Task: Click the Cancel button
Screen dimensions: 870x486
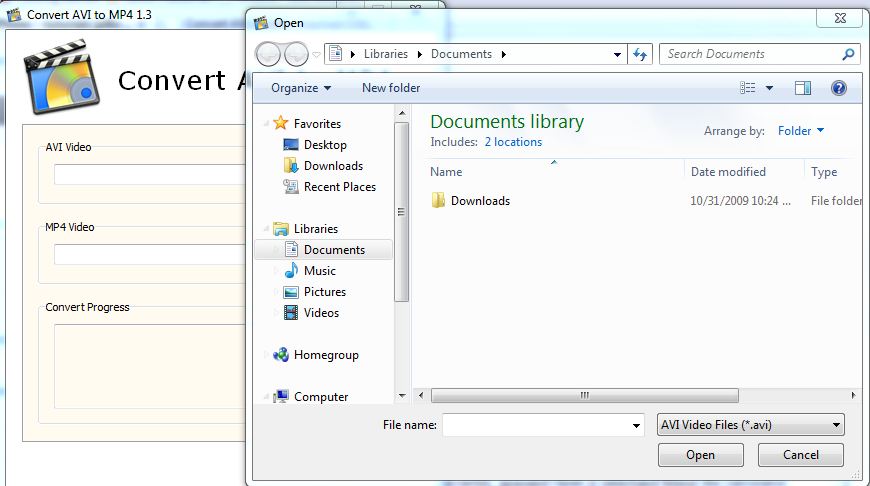Action: coord(801,455)
